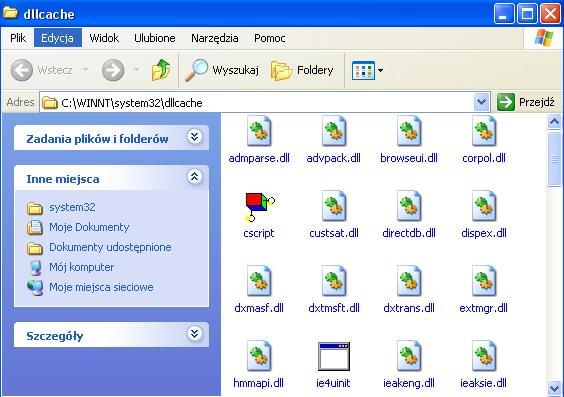
Task: Open the Narzędzia menu
Action: click(x=215, y=38)
